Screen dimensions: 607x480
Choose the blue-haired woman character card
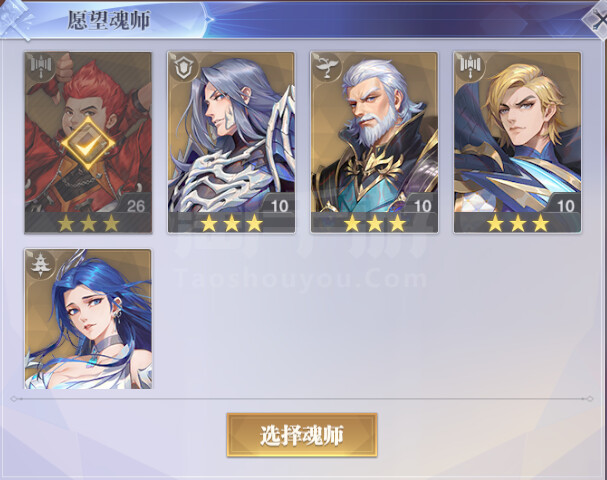pyautogui.click(x=88, y=319)
